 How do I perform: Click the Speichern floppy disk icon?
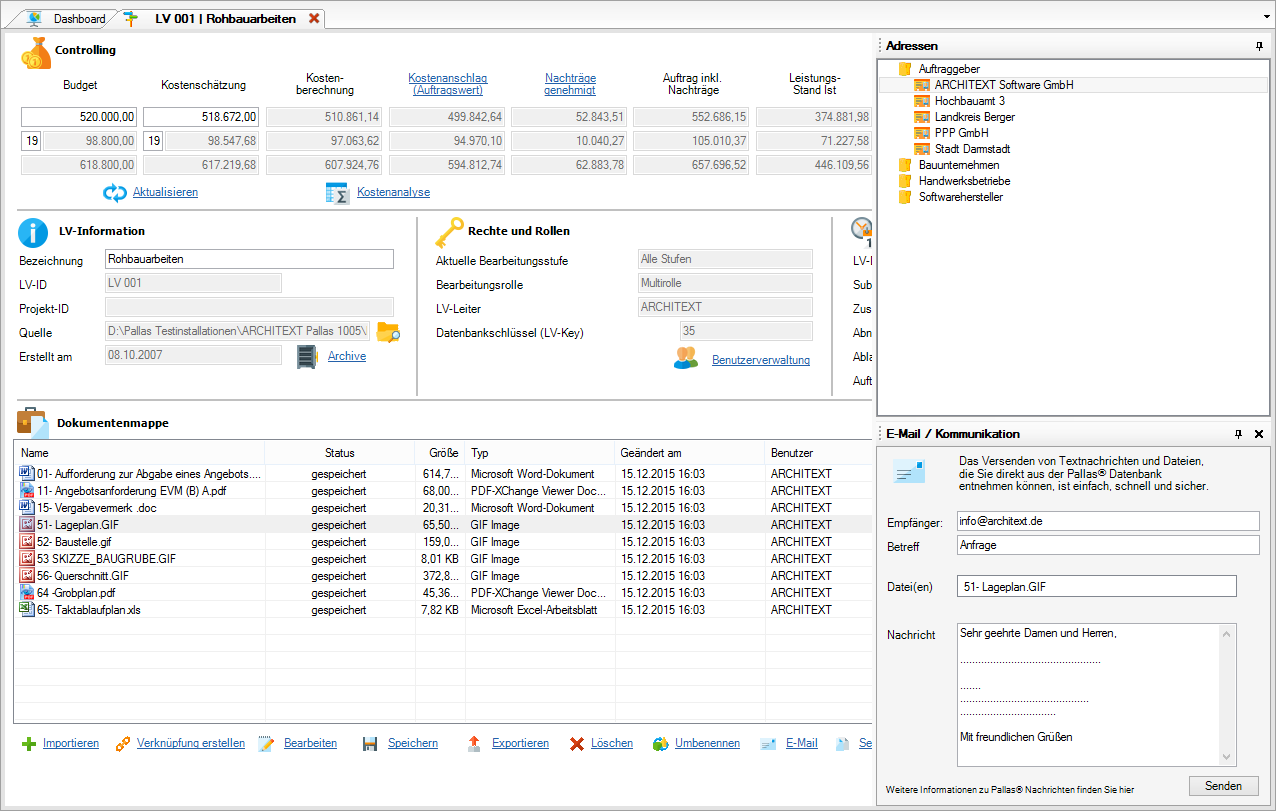(370, 744)
